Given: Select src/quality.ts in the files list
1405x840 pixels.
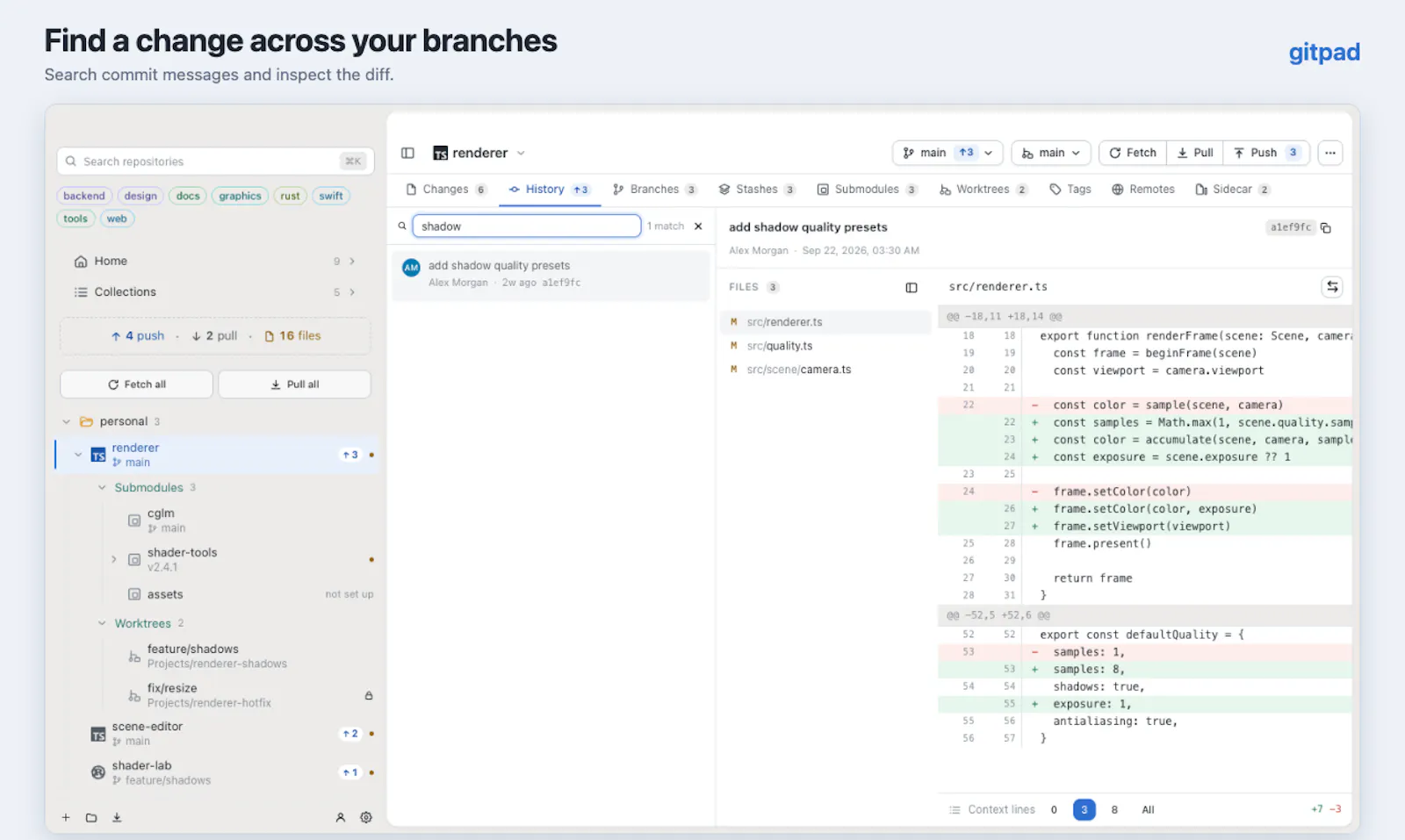Looking at the screenshot, I should coord(825,346).
